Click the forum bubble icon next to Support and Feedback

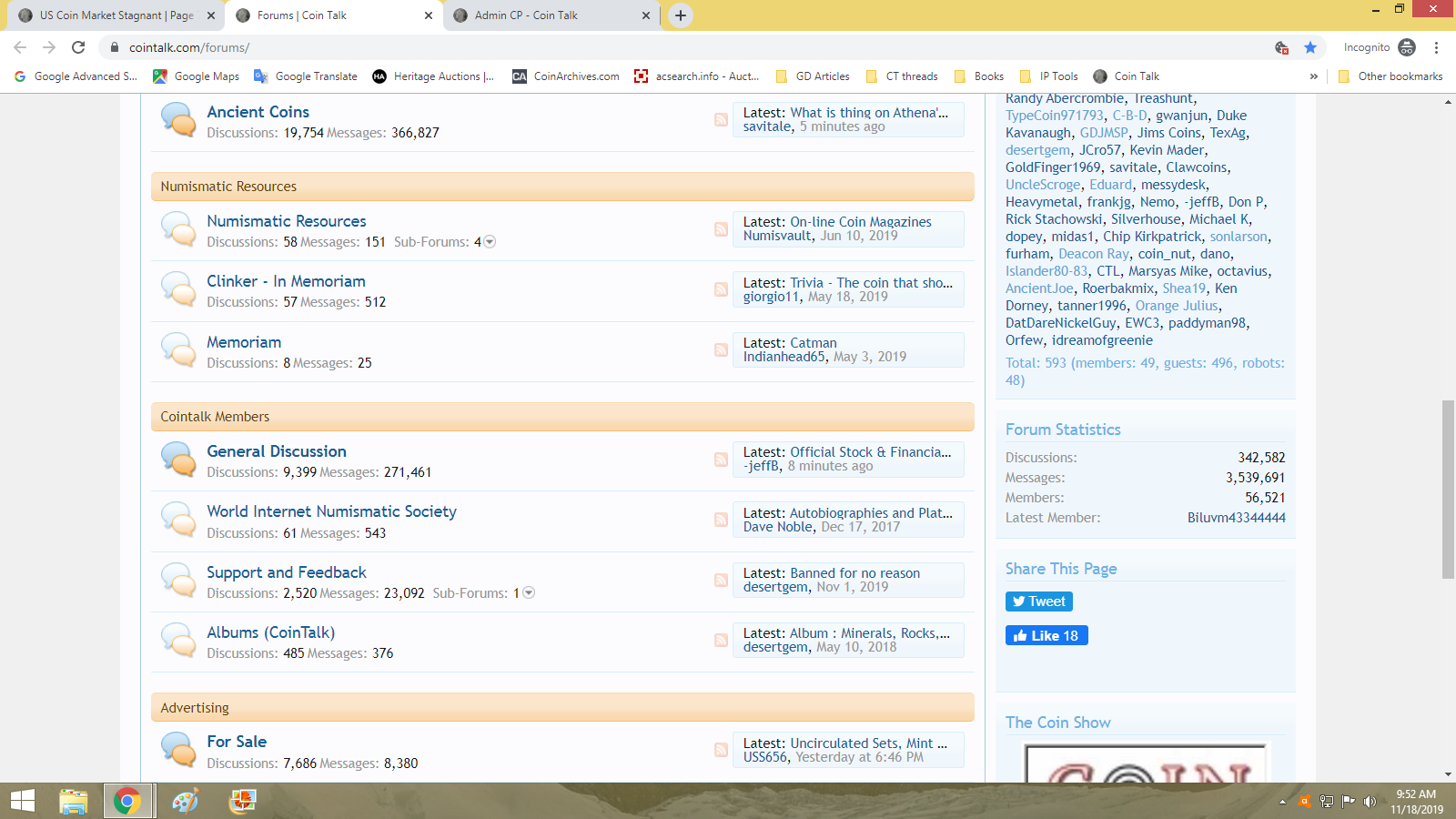coord(177,581)
